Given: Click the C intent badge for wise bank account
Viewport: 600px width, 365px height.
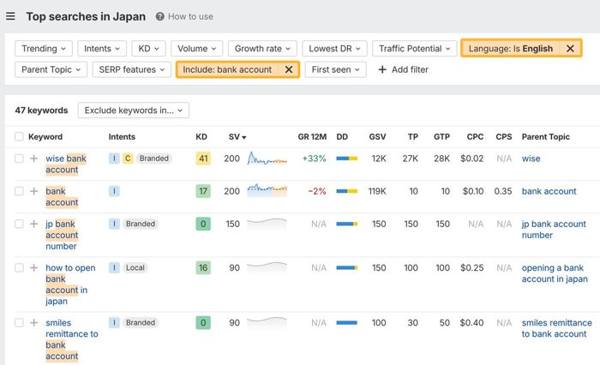Looking at the screenshot, I should click(128, 158).
